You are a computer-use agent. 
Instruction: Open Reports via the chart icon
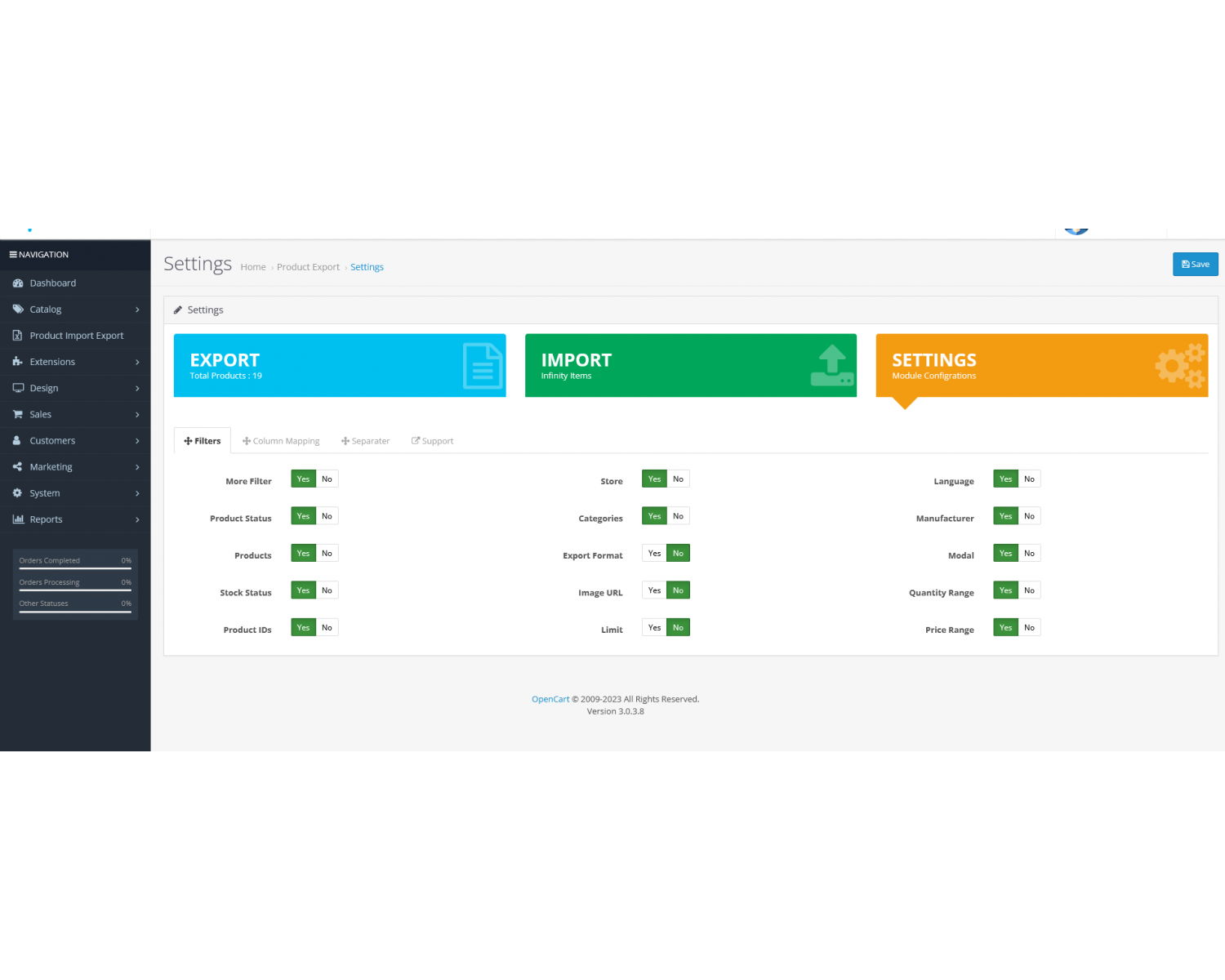tap(18, 519)
